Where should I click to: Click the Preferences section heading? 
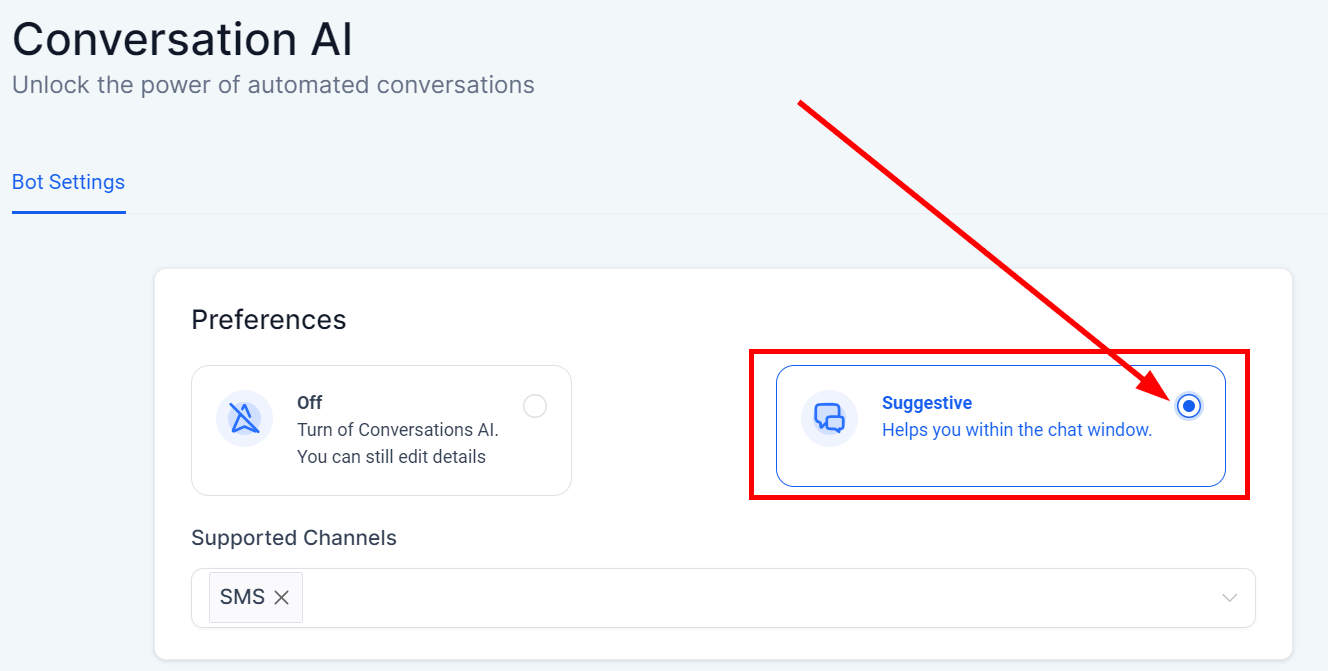(268, 319)
